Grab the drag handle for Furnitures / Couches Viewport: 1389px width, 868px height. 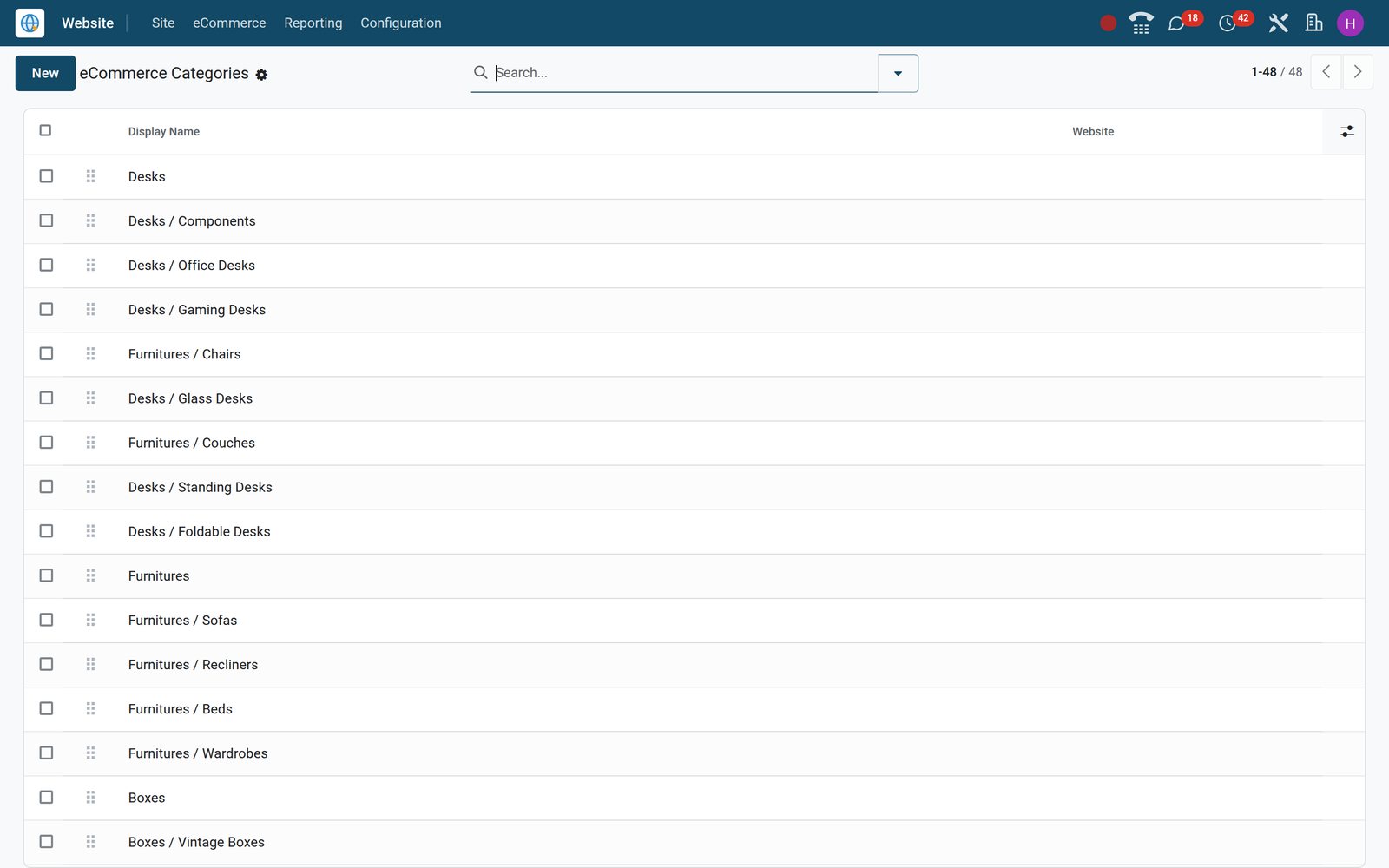coord(90,442)
